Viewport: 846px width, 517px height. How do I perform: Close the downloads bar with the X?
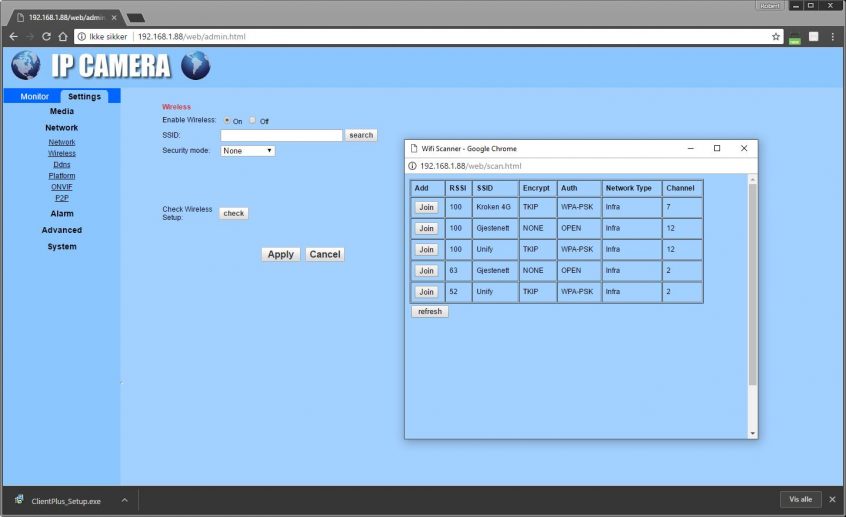click(831, 499)
